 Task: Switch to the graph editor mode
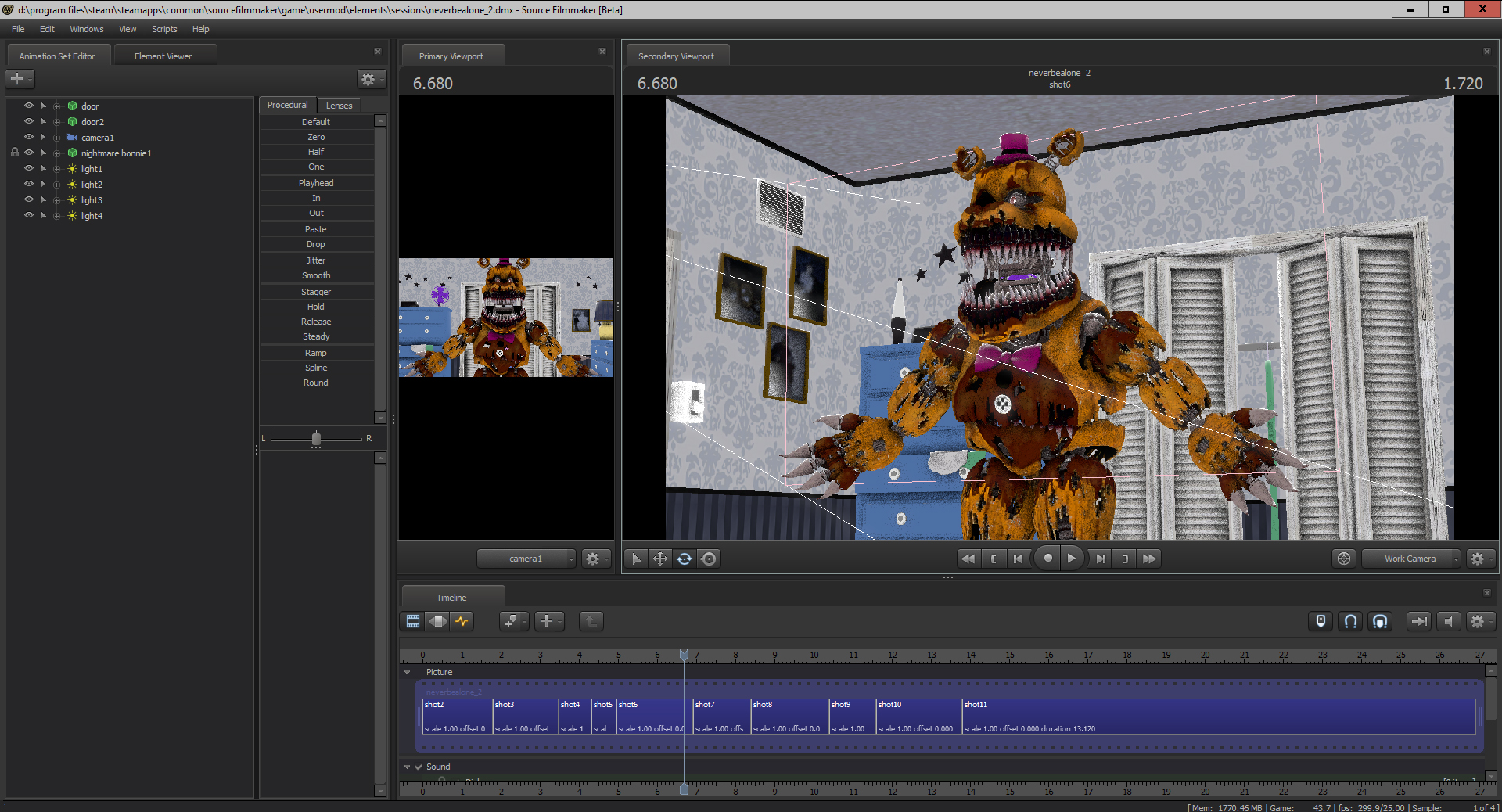click(x=462, y=621)
